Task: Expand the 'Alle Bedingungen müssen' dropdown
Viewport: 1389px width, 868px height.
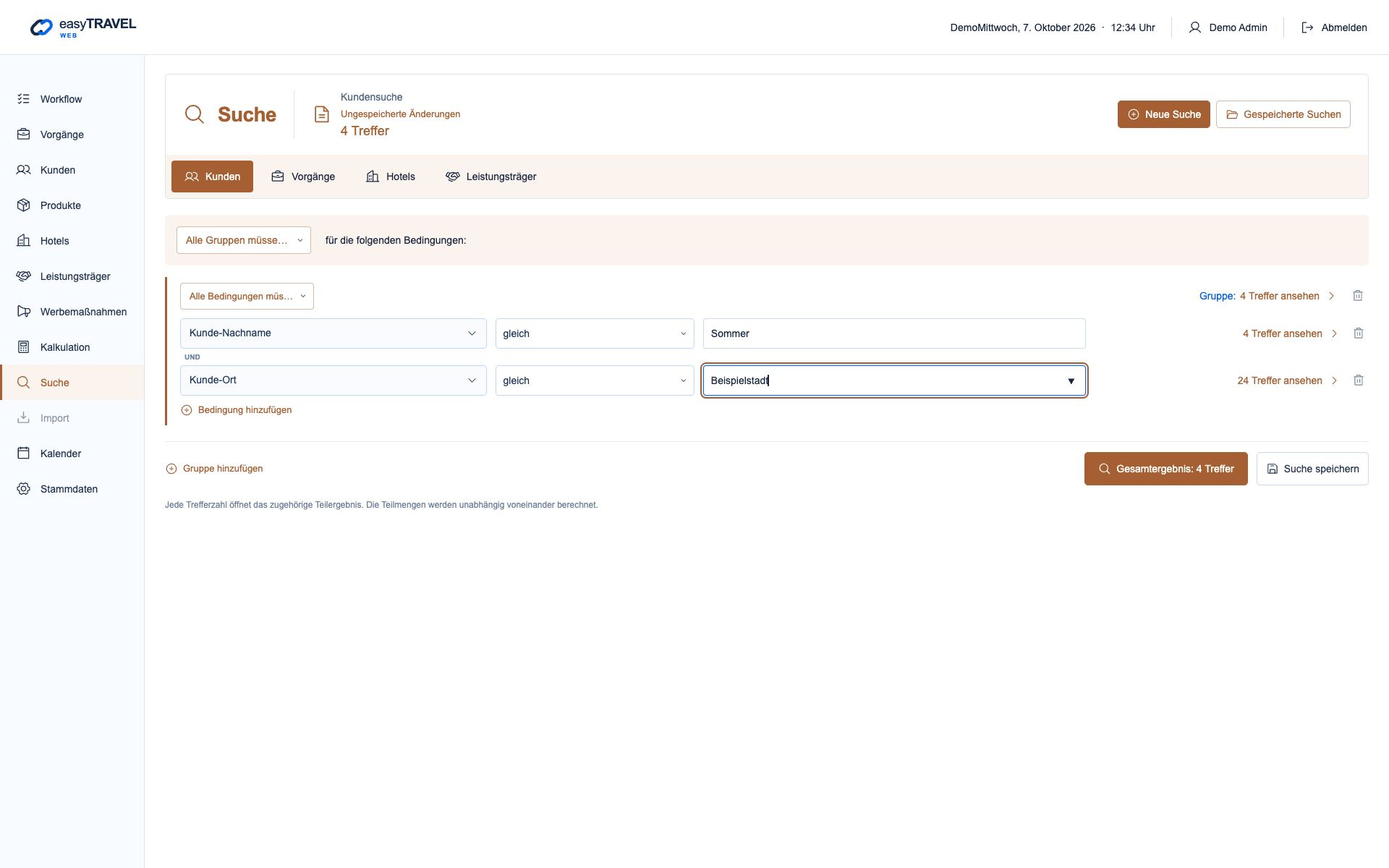Action: (247, 297)
